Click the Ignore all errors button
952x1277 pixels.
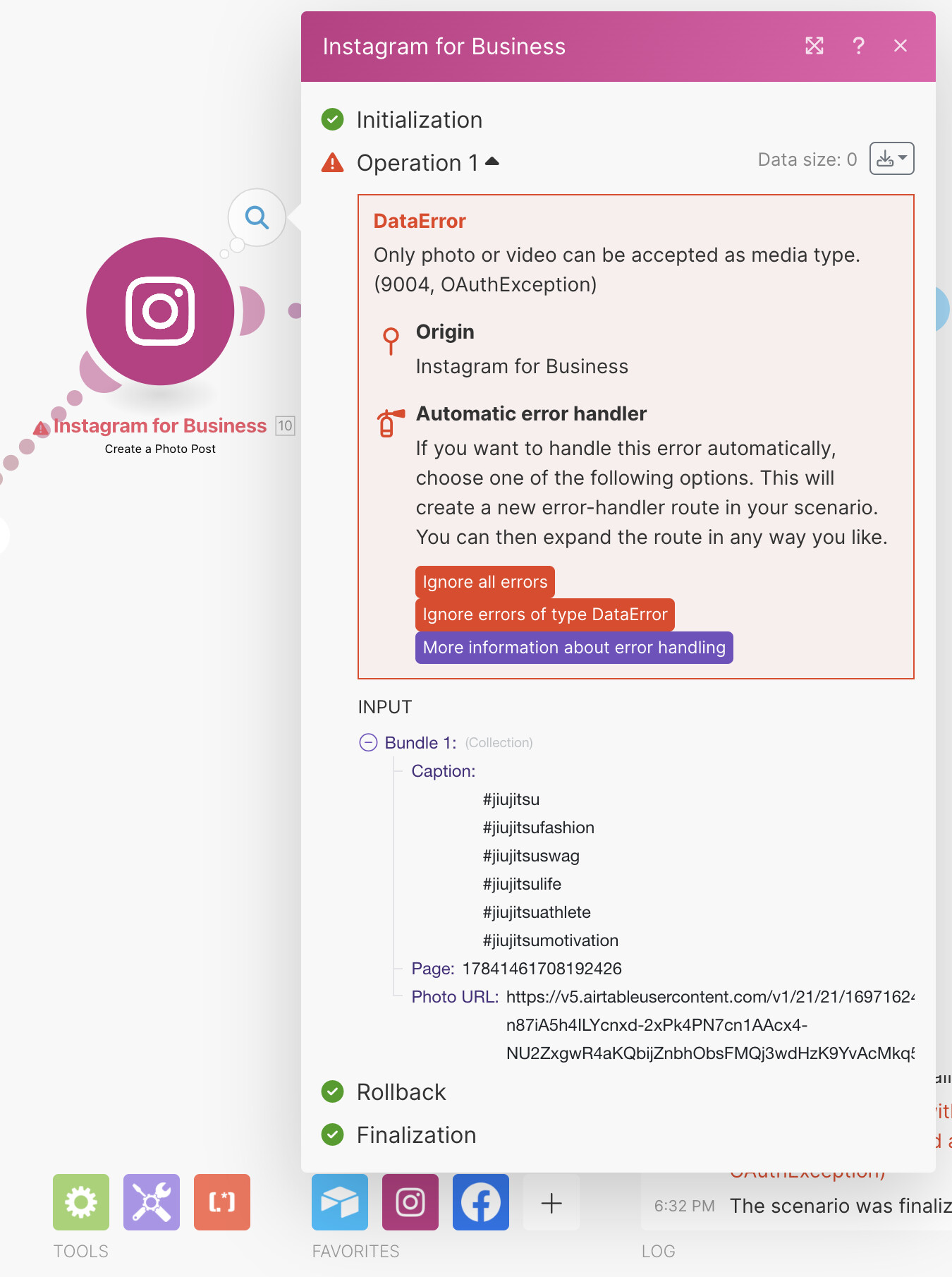tap(485, 582)
